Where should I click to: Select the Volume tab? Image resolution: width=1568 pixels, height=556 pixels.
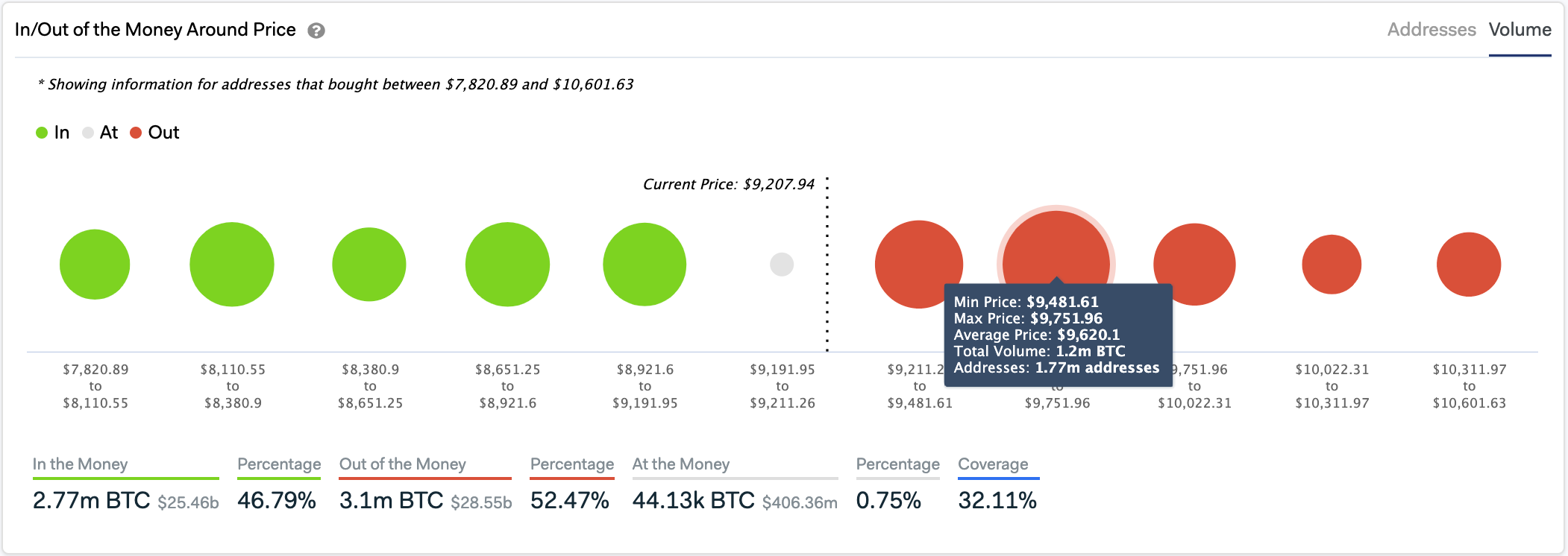click(1520, 30)
